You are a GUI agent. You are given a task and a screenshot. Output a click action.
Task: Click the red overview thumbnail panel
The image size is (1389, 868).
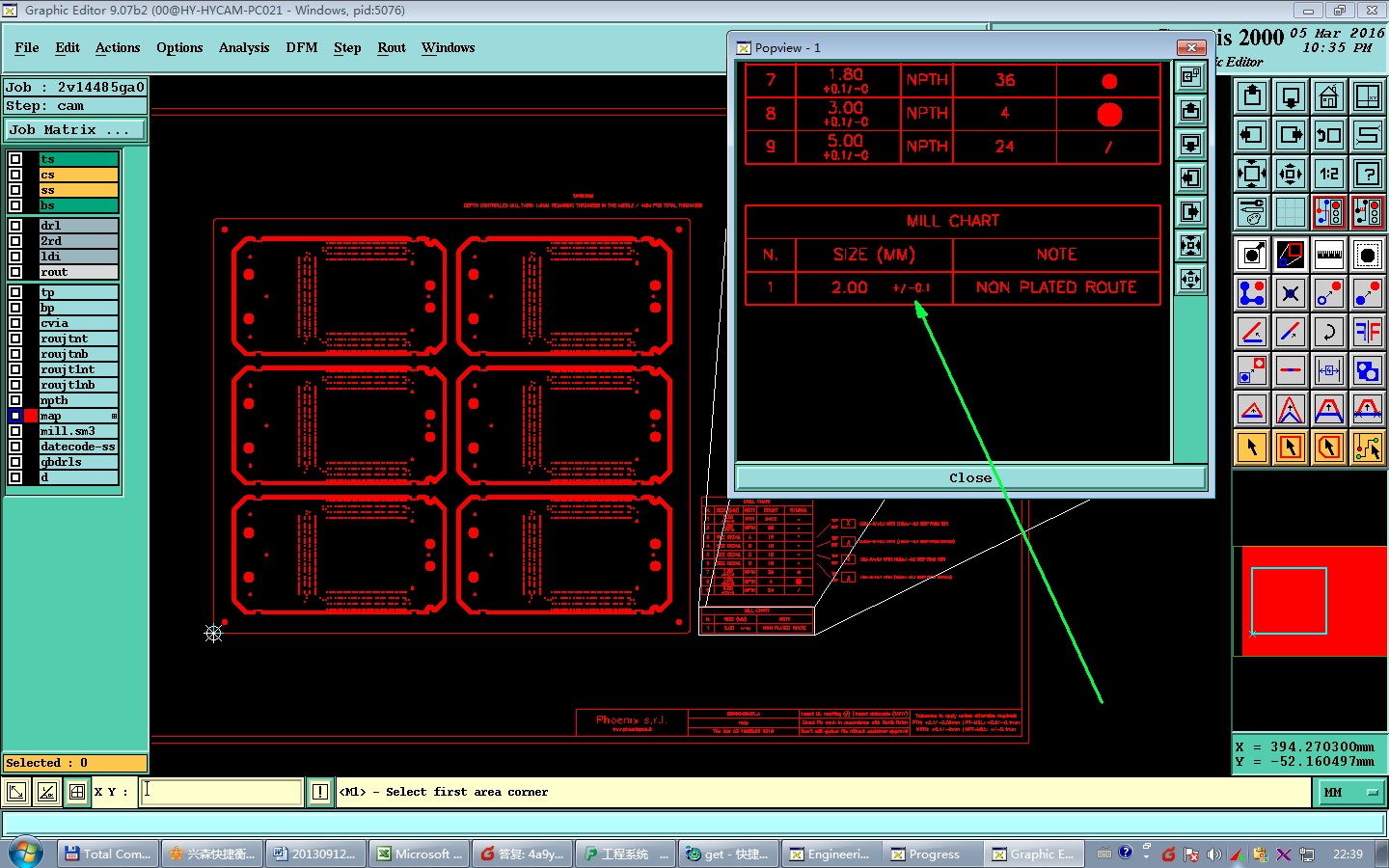coord(1310,602)
